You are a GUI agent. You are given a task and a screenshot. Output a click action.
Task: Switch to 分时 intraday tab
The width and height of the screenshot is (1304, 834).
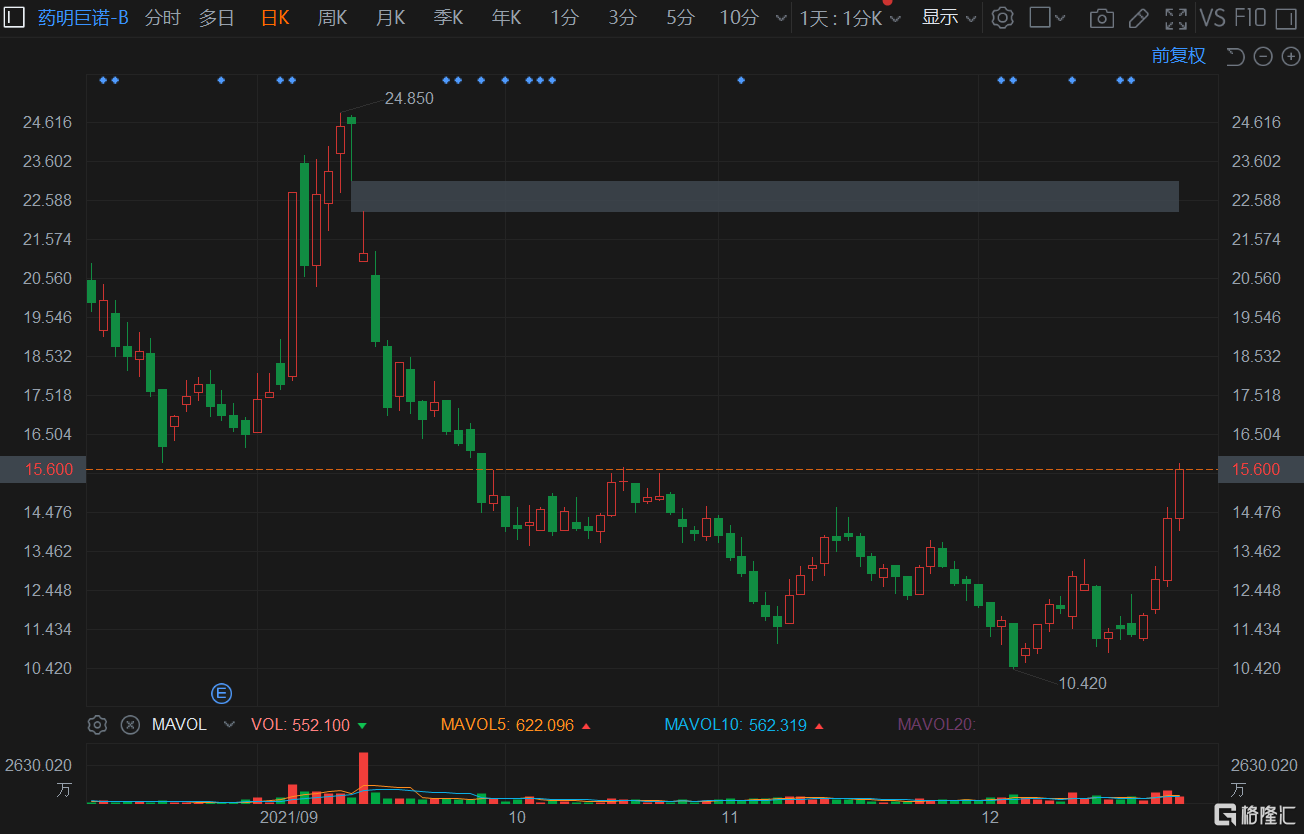(163, 18)
